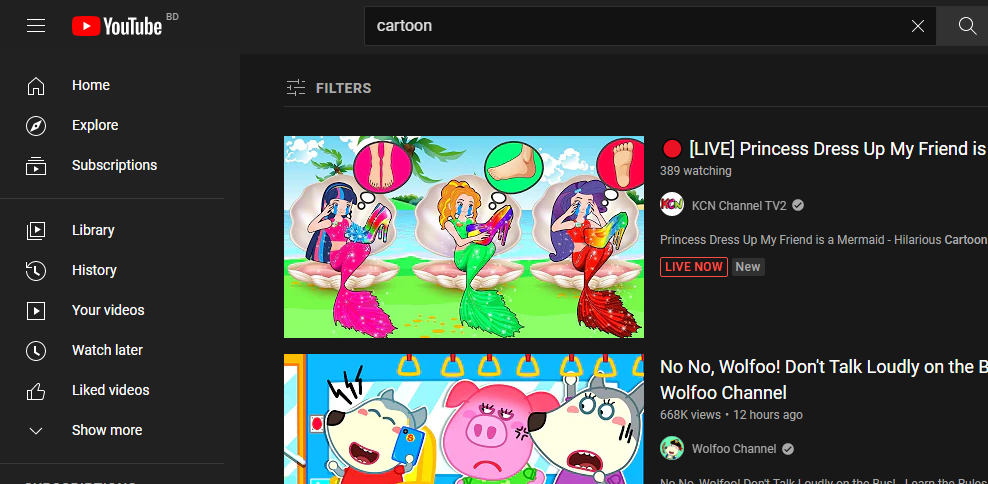988x484 pixels.
Task: Click the Show more text
Action: coord(107,430)
